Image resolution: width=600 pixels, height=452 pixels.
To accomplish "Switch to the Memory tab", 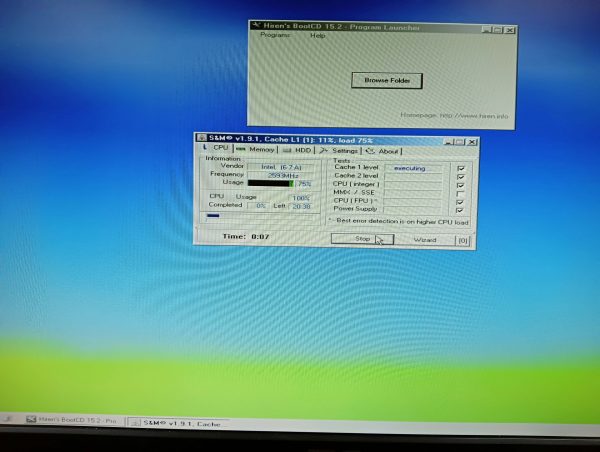I will [x=255, y=149].
